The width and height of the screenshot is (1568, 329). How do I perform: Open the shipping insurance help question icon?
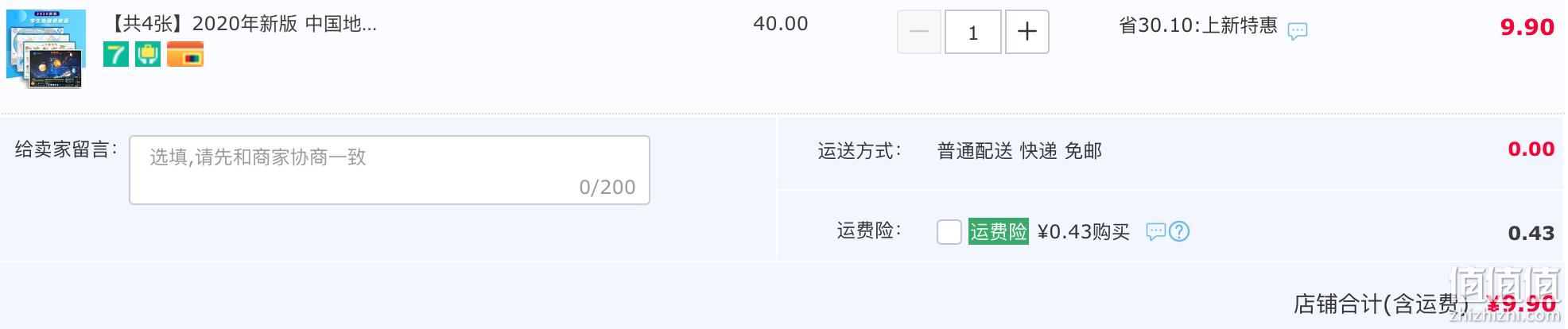[x=1180, y=231]
